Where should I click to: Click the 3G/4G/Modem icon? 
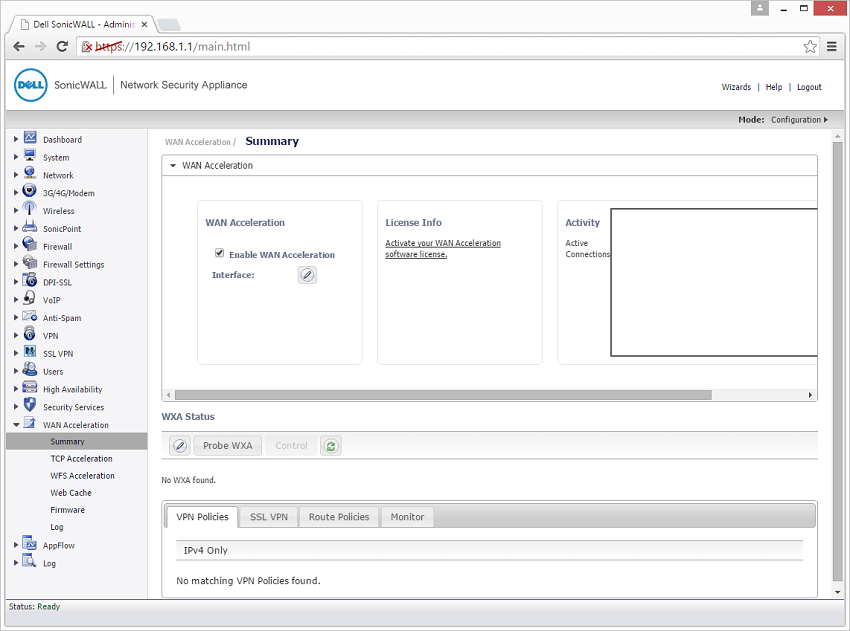30,191
